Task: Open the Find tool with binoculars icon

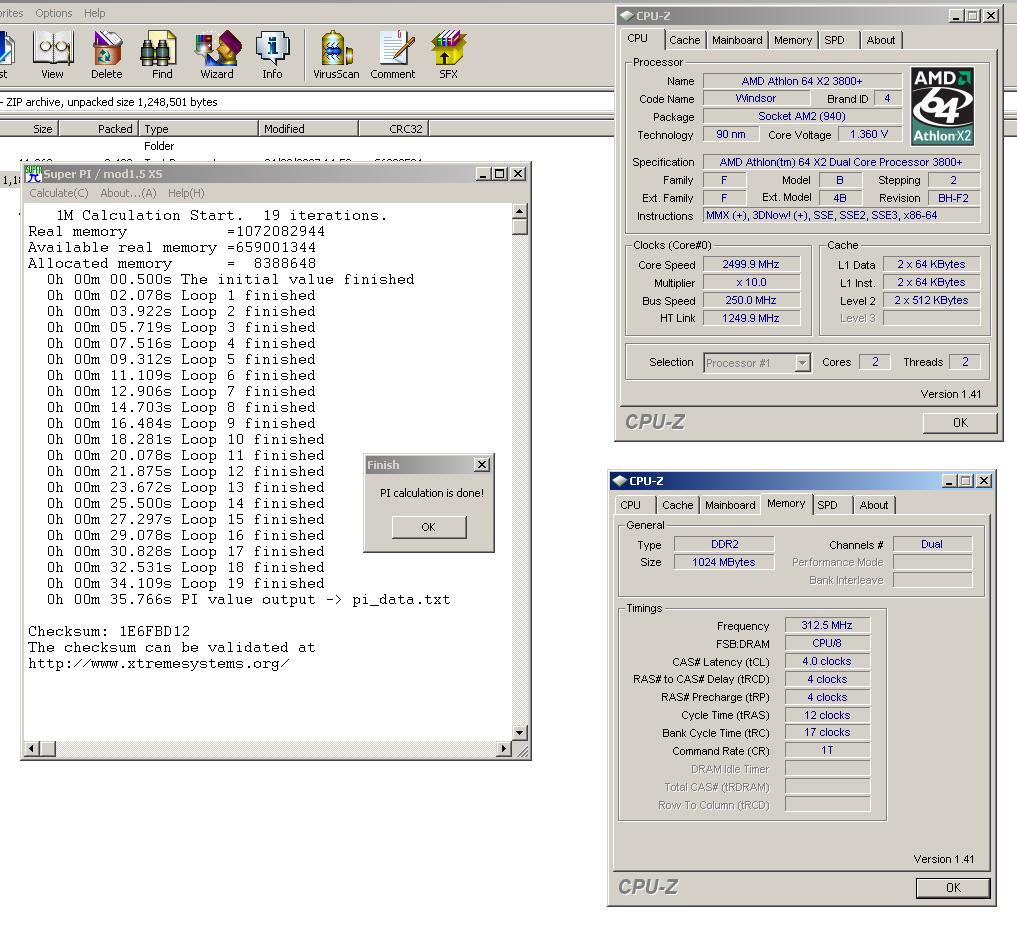Action: (162, 54)
